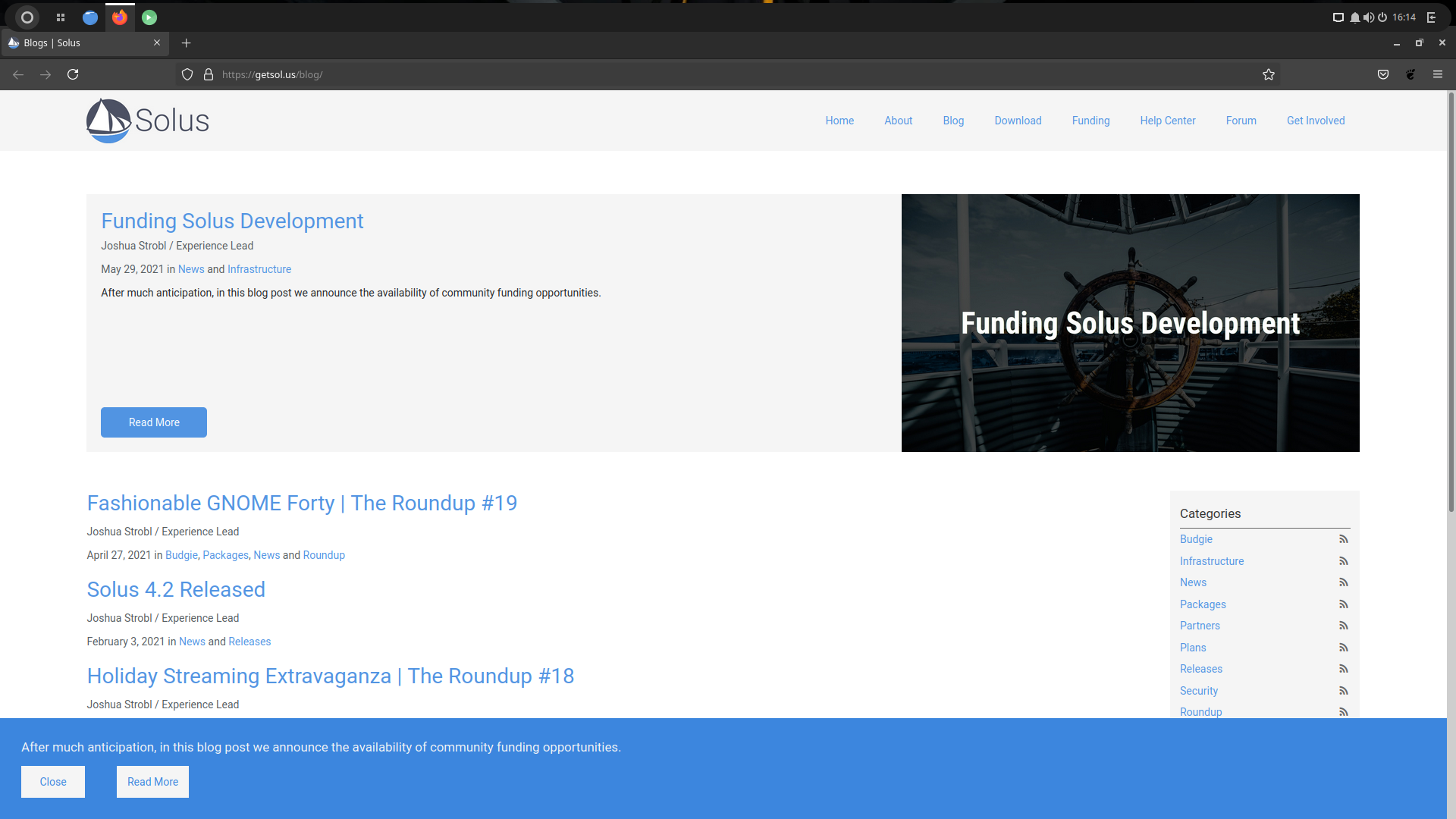Open the Blog navigation link
This screenshot has width=1456, height=819.
[x=953, y=121]
